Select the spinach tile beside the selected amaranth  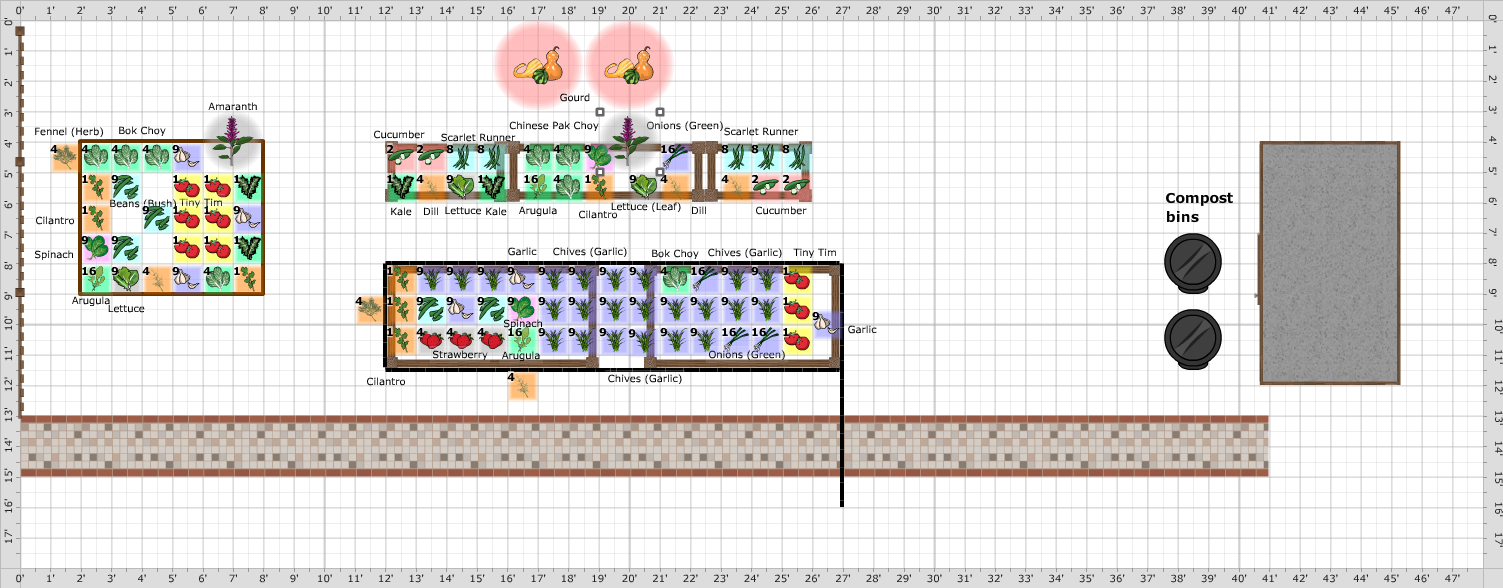[x=599, y=156]
